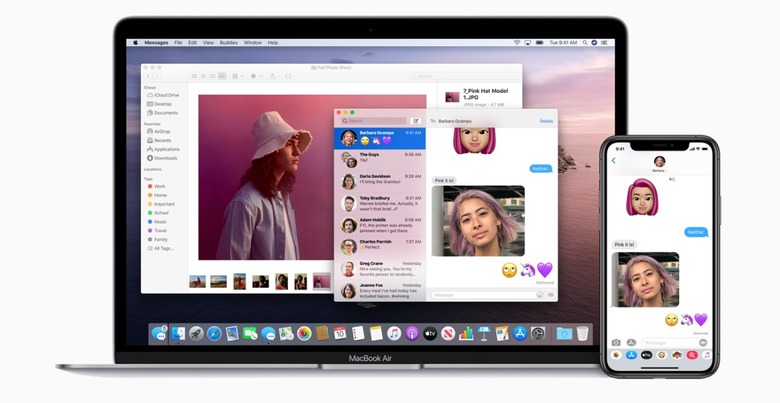Open the Finder action gear dropdown

254,75
